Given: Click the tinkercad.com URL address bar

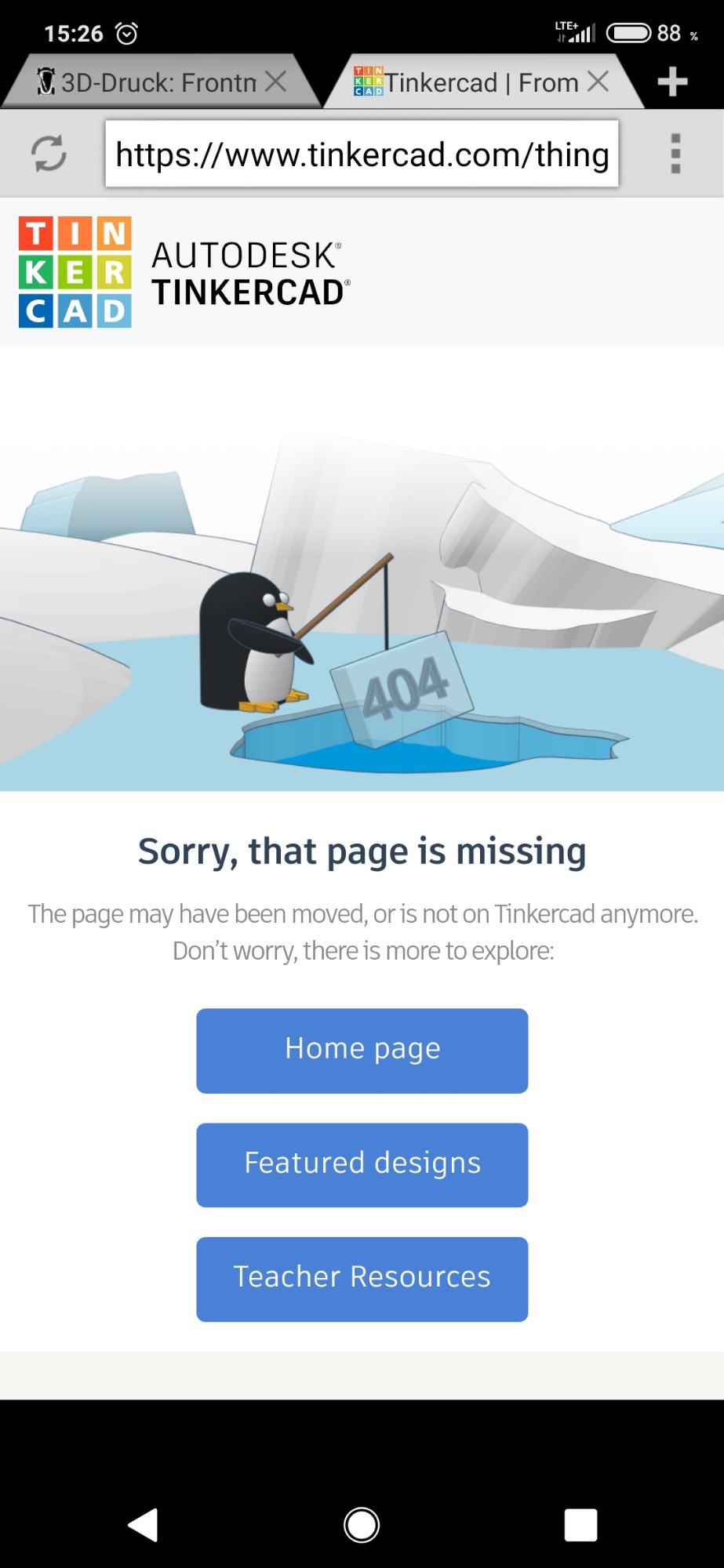Looking at the screenshot, I should click(362, 154).
